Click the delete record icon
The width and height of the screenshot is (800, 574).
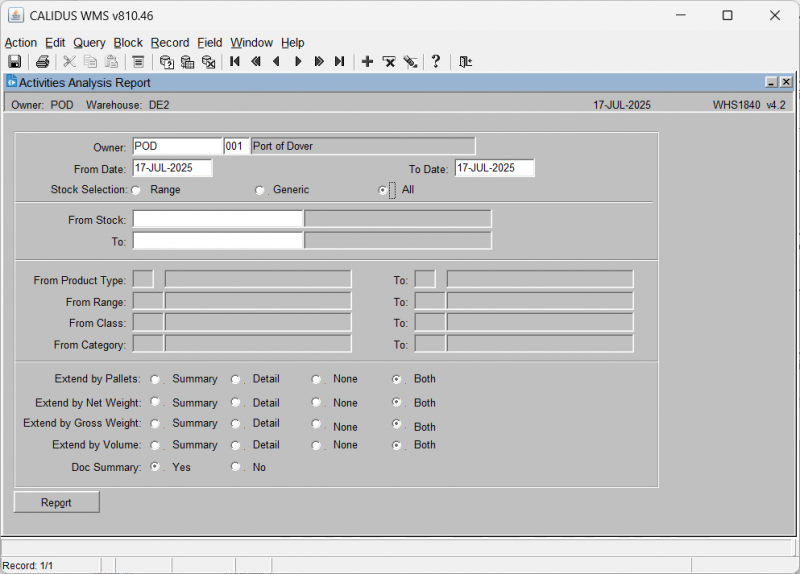pos(389,62)
